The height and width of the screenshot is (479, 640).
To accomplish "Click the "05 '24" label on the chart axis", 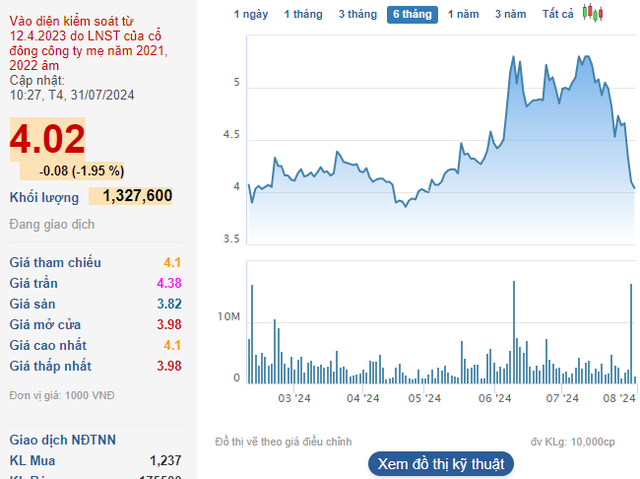I will (x=425, y=398).
